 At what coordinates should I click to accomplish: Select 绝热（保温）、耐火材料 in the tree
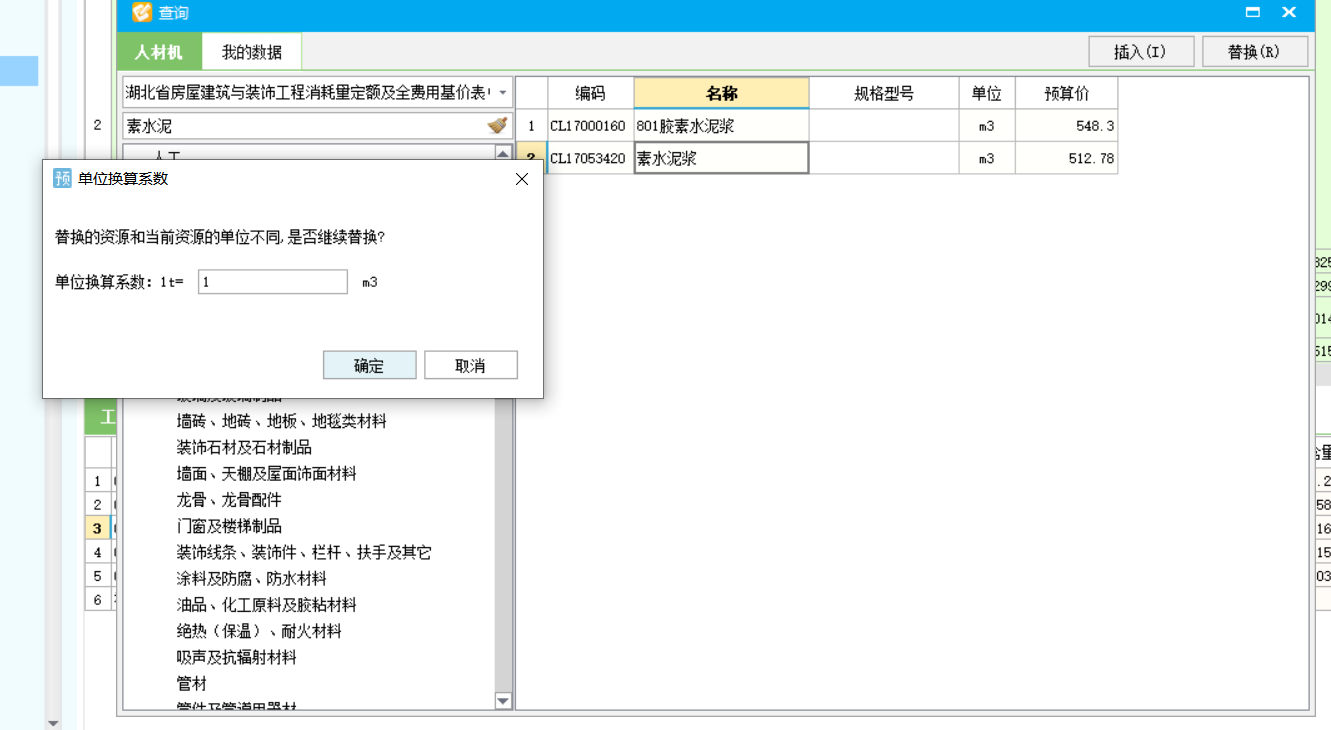259,631
